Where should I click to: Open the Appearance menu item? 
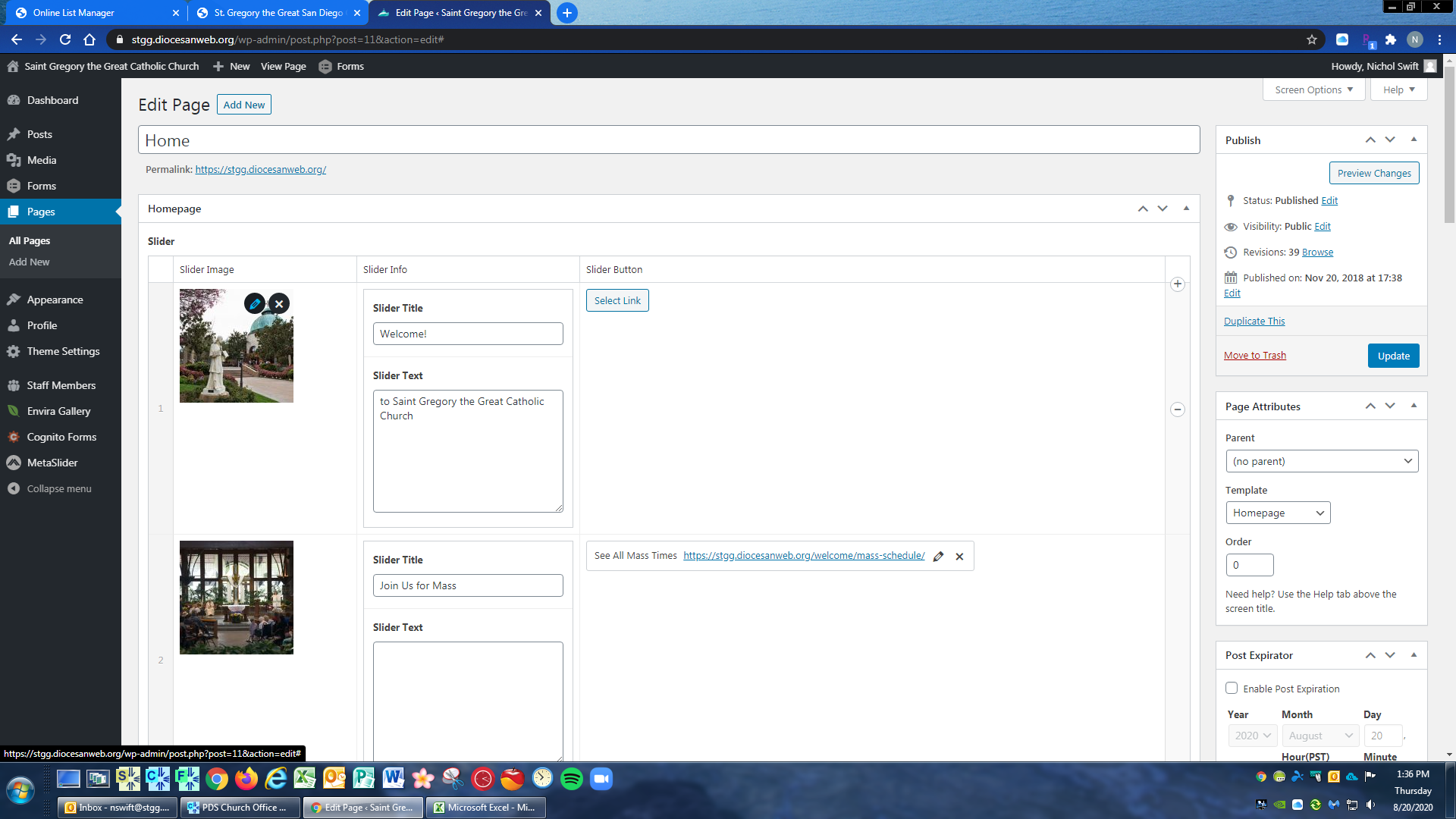click(55, 300)
